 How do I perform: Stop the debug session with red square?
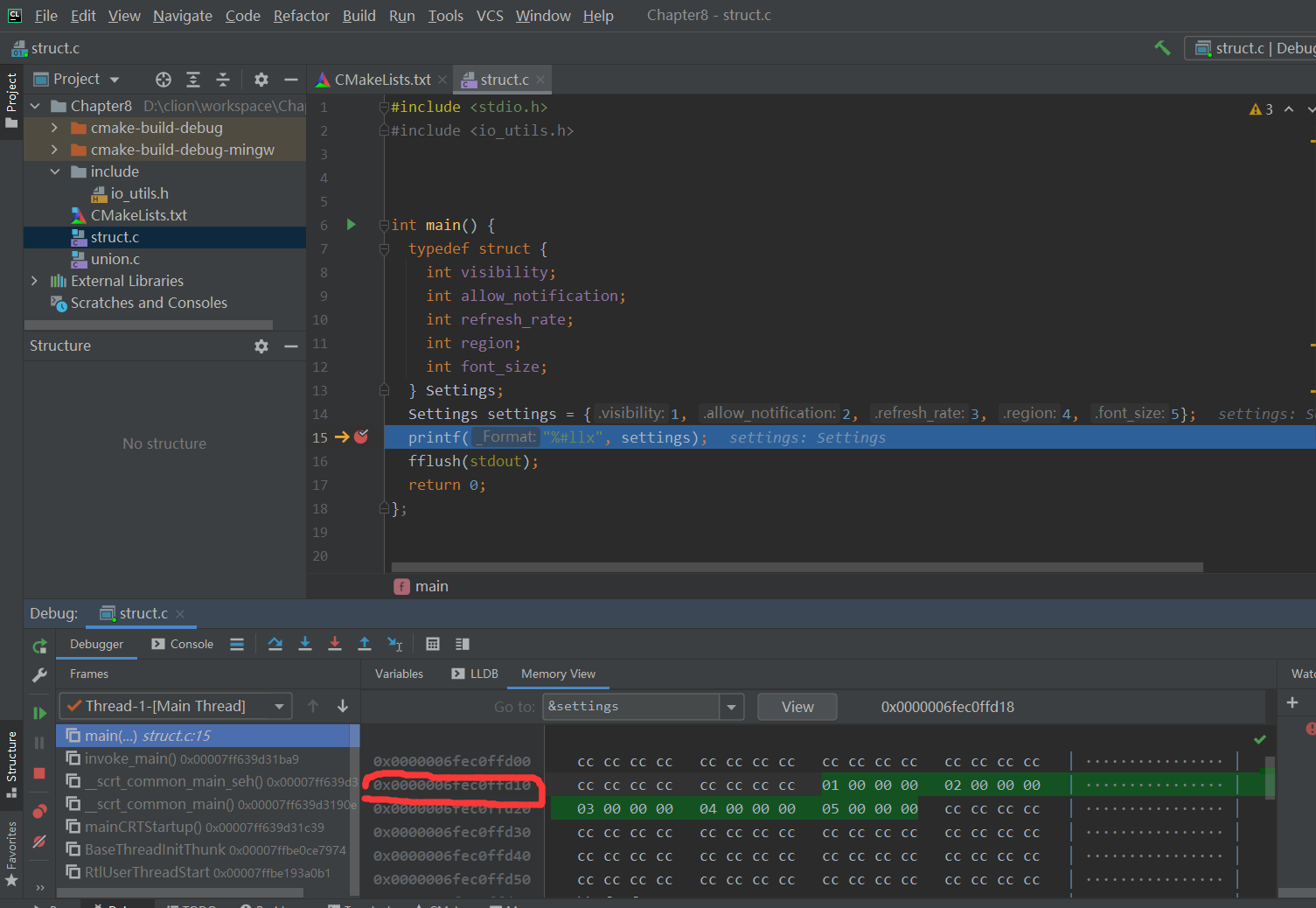point(39,773)
